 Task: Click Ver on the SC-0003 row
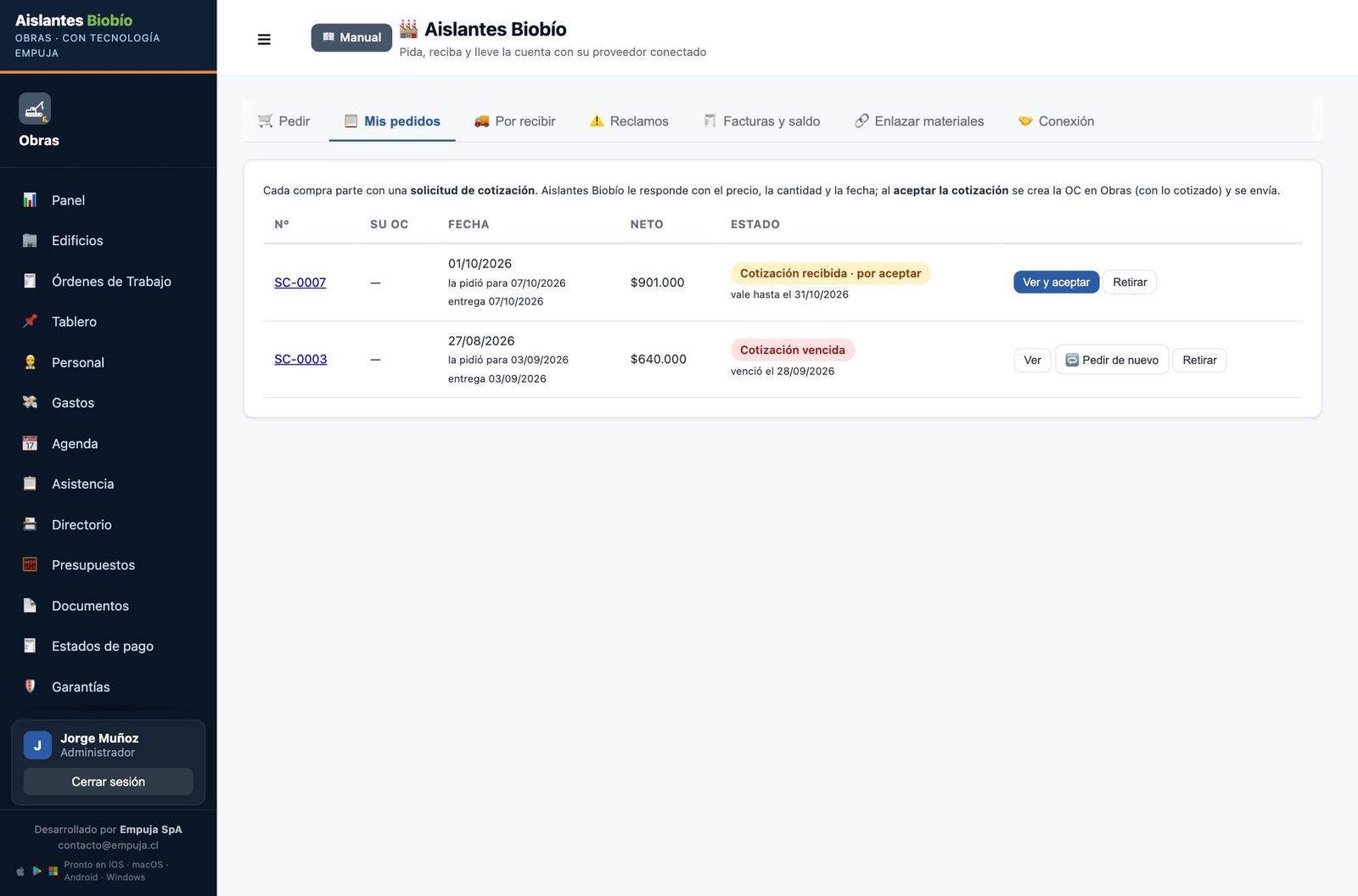[x=1032, y=360]
